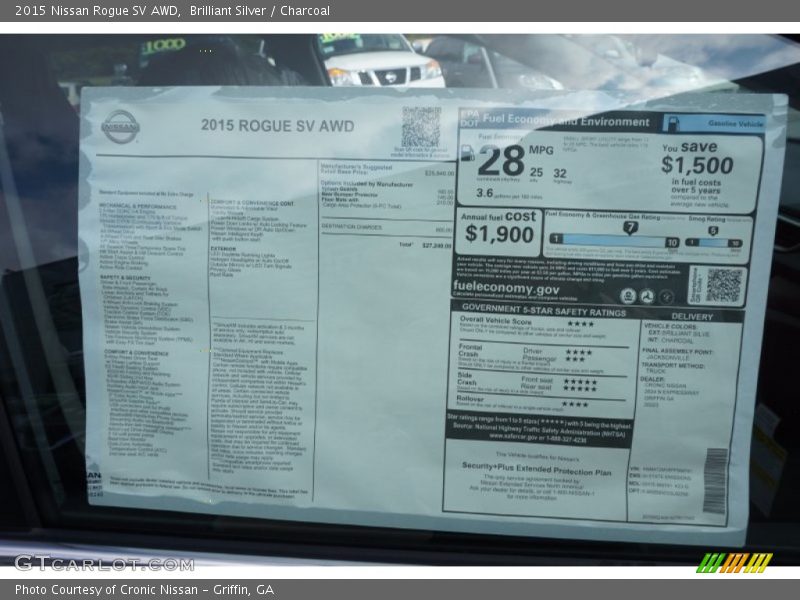
Task: Click 'Photo Courtesy of Cronic Nissan' caption
Action: click(106, 590)
